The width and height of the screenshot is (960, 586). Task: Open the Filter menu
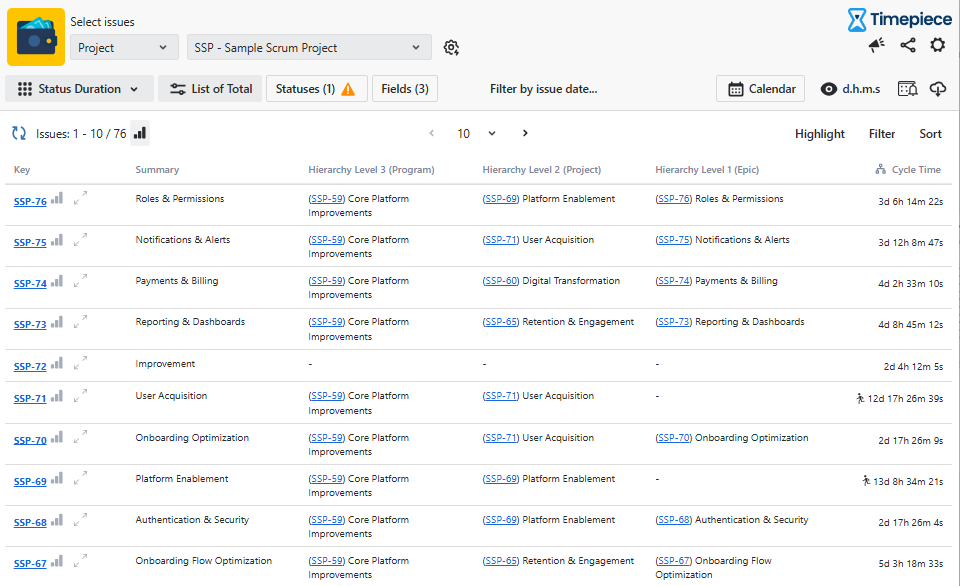882,134
